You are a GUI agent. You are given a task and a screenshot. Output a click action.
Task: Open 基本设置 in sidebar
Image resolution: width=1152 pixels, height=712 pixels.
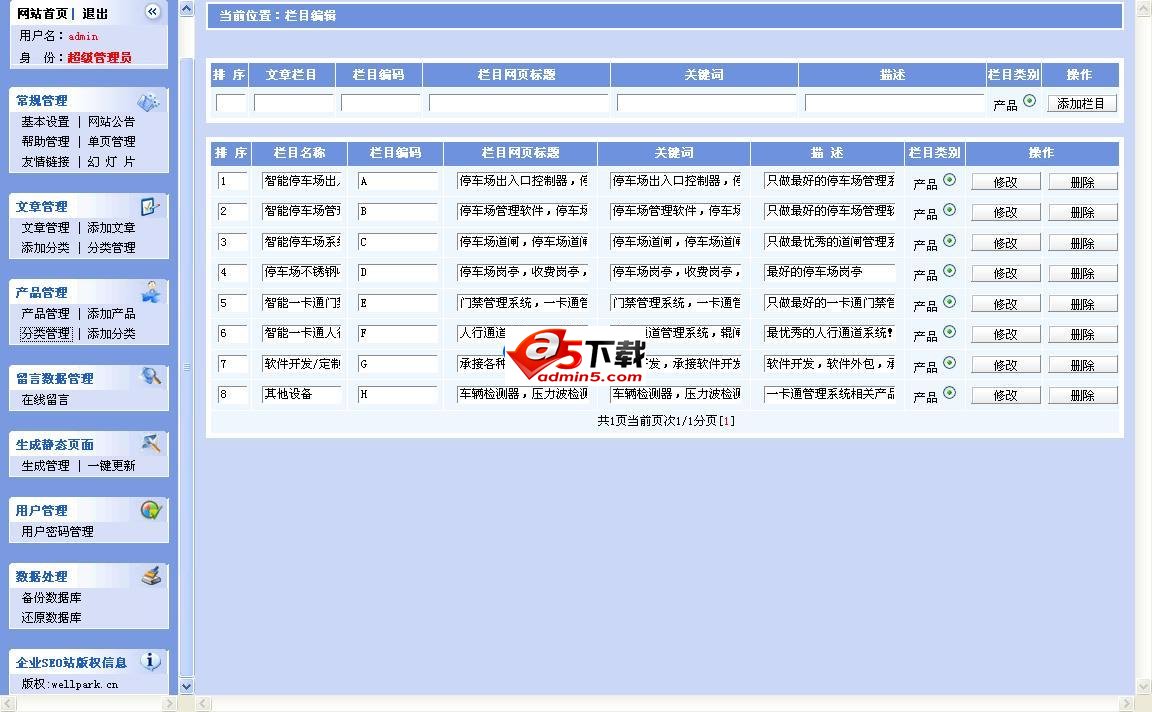click(46, 121)
